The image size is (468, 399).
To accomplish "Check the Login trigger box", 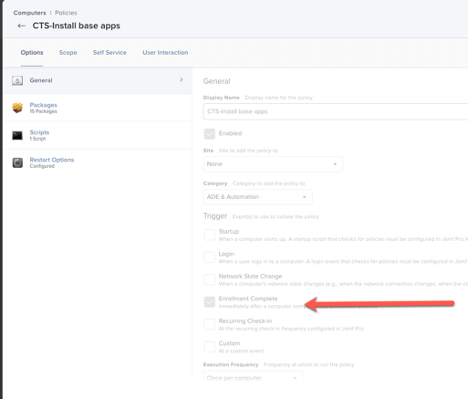I will [x=209, y=257].
